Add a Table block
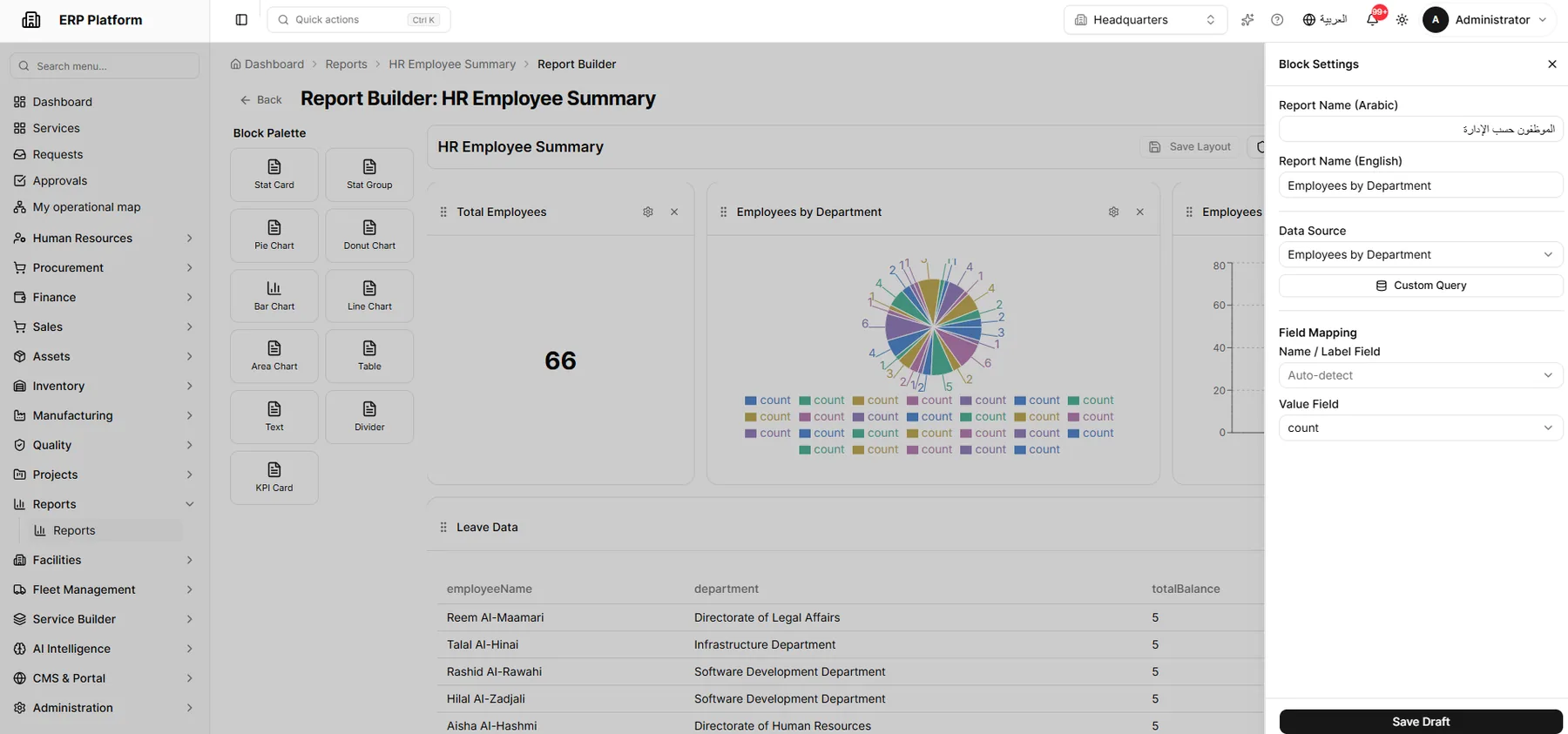The image size is (1568, 734). (x=369, y=356)
